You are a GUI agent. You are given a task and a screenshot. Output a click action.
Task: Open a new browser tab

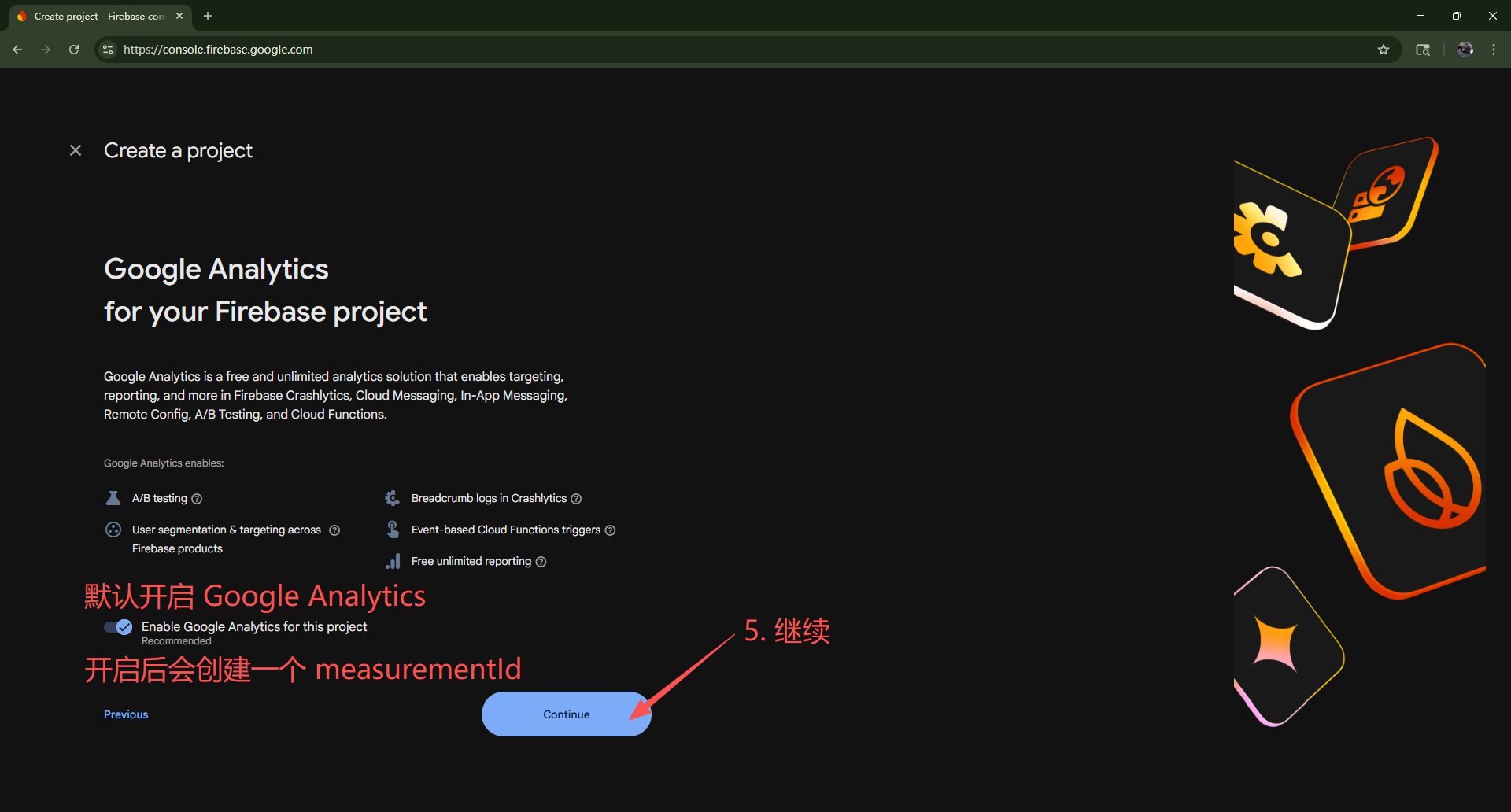pos(208,16)
